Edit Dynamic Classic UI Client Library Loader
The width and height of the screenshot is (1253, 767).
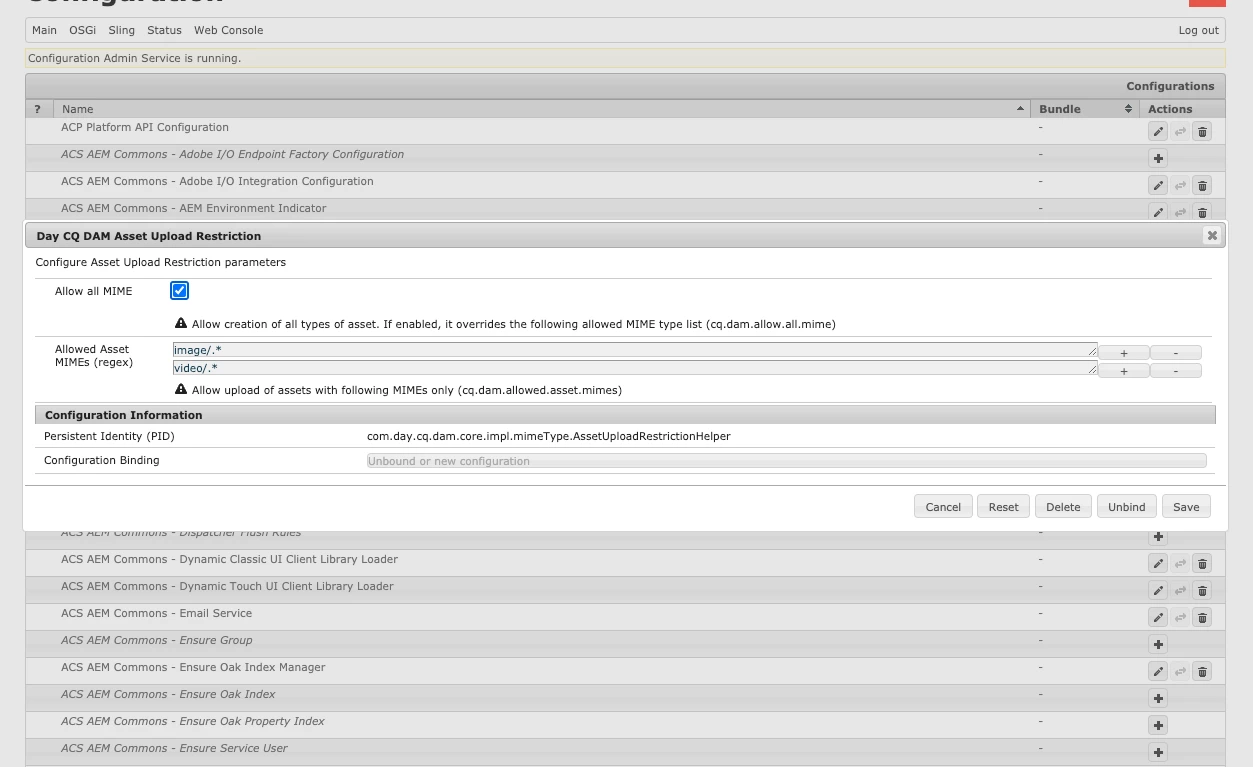pyautogui.click(x=1158, y=563)
